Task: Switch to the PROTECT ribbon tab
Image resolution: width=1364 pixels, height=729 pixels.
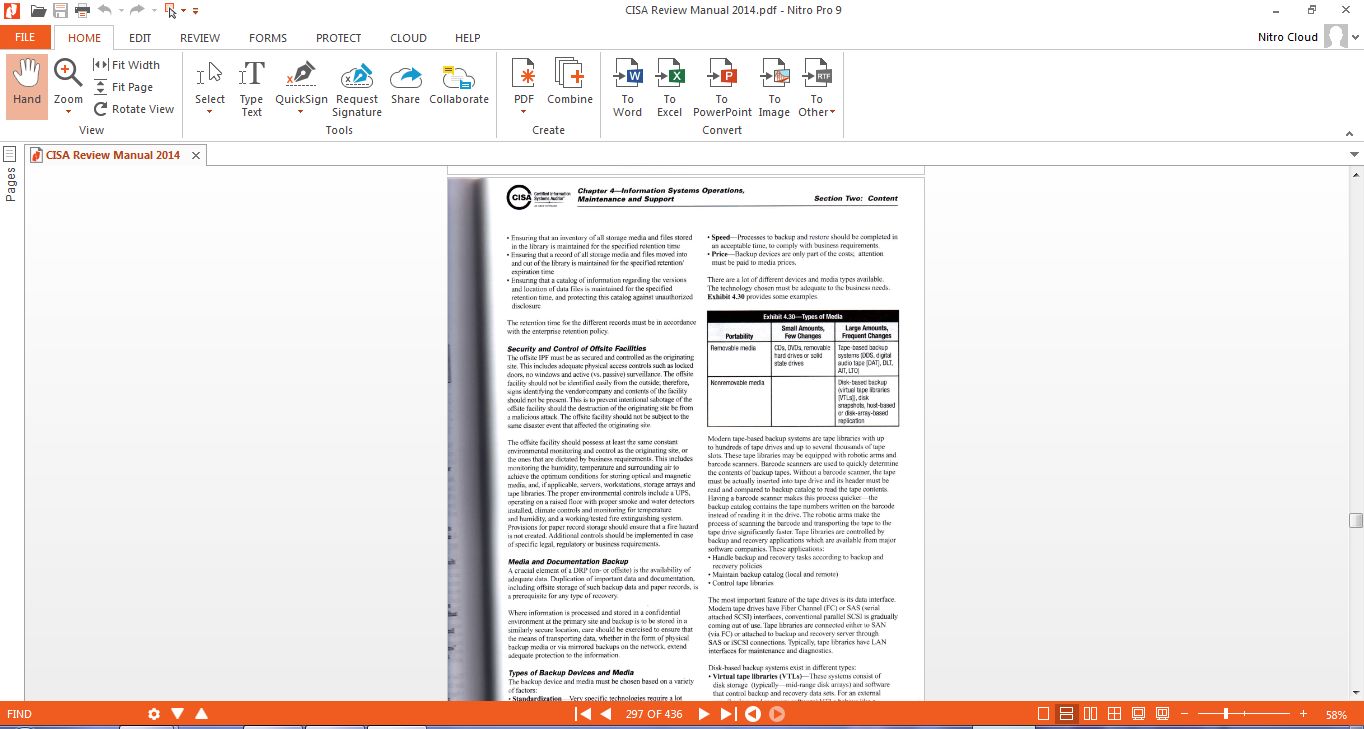Action: 339,38
